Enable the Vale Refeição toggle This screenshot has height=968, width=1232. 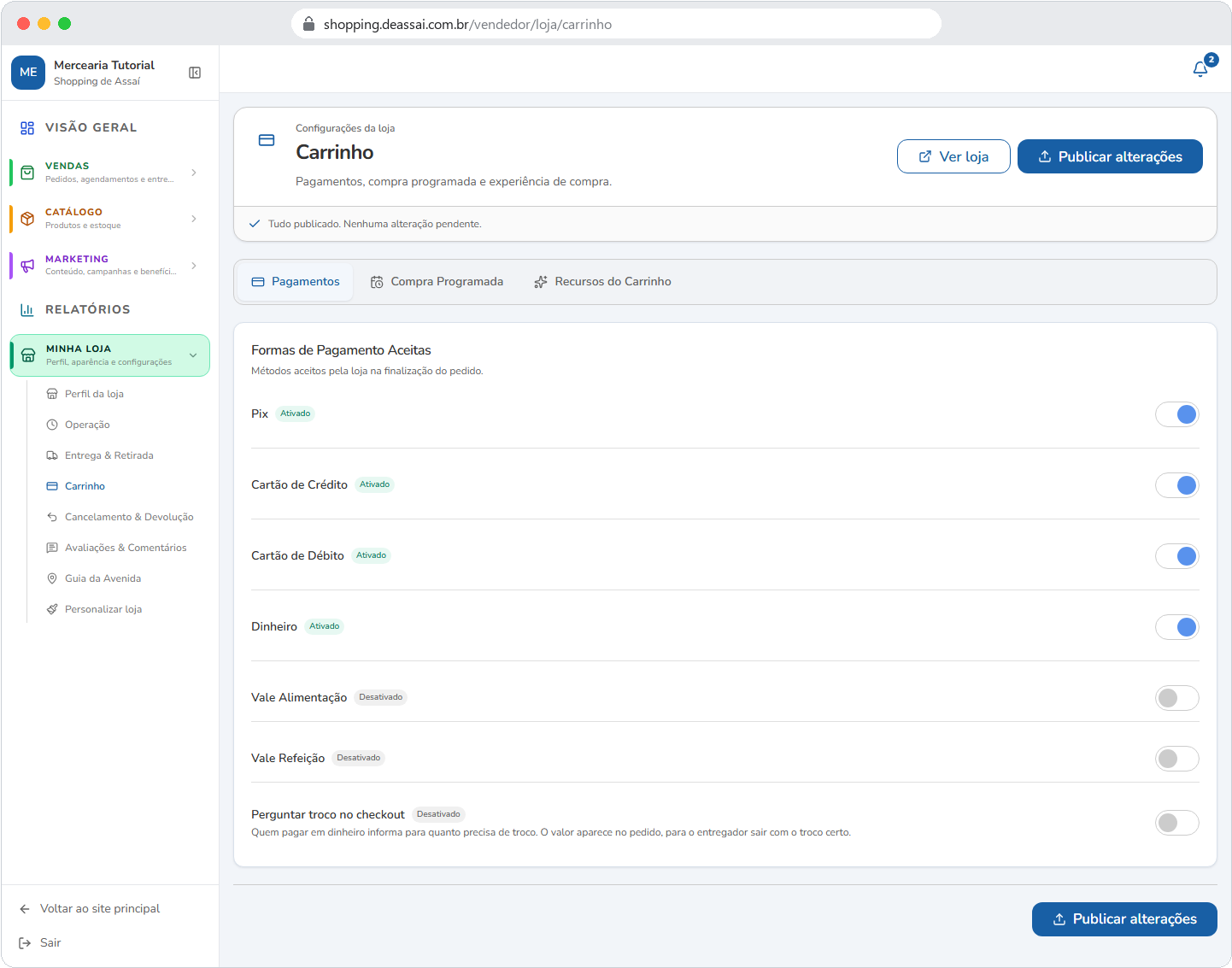(x=1177, y=759)
